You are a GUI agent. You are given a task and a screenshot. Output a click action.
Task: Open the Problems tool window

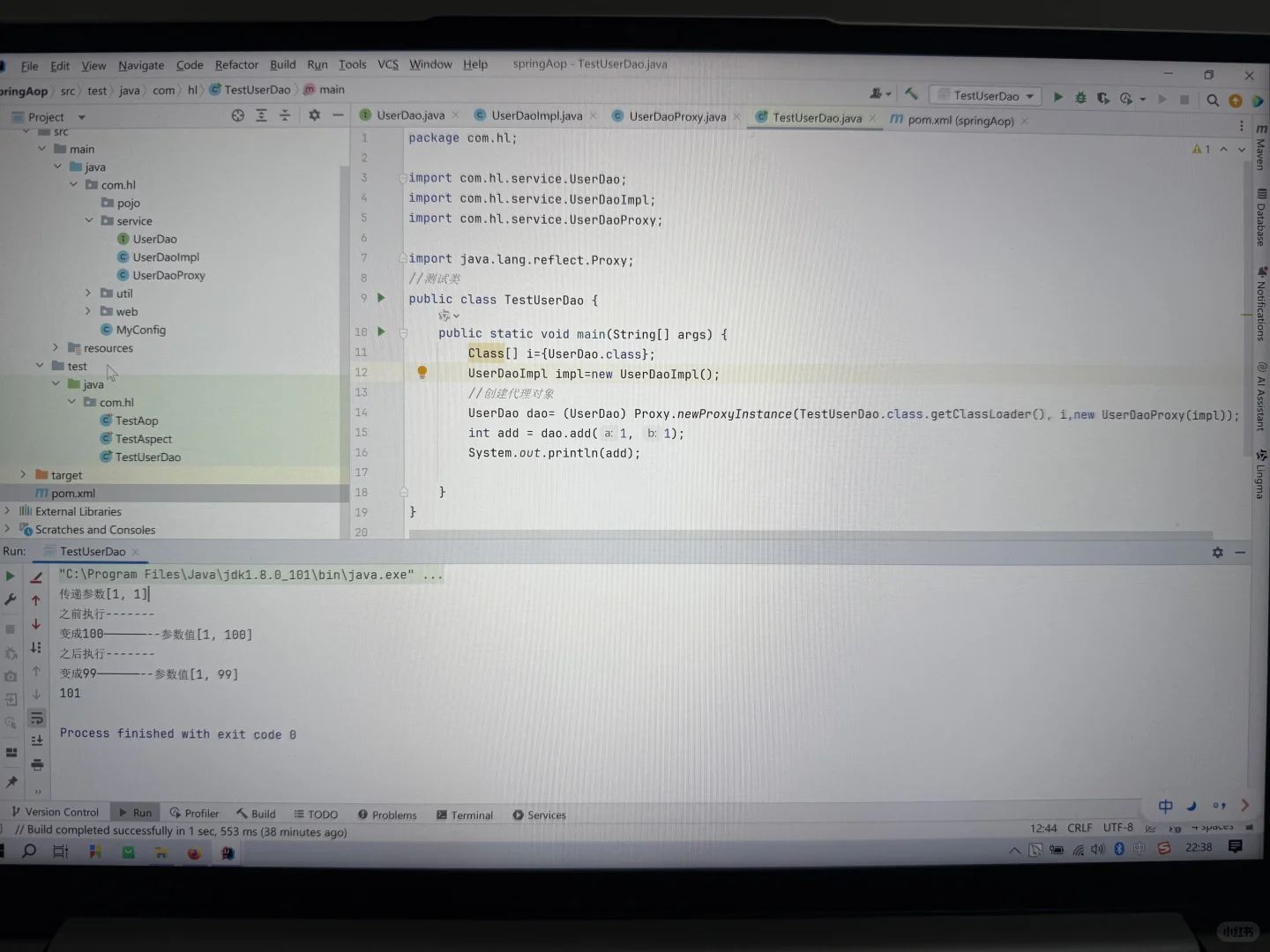click(x=387, y=814)
